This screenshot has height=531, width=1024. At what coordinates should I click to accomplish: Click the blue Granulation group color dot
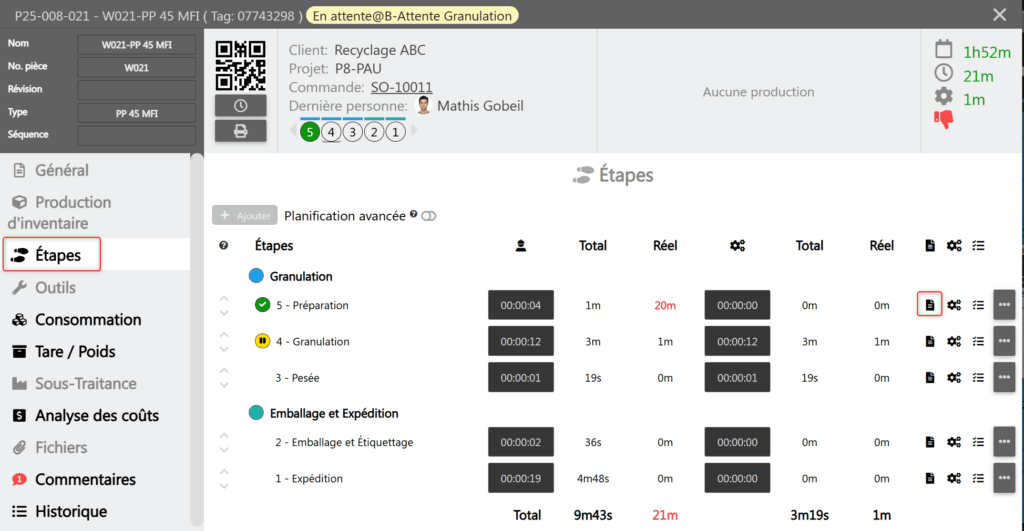coord(256,276)
